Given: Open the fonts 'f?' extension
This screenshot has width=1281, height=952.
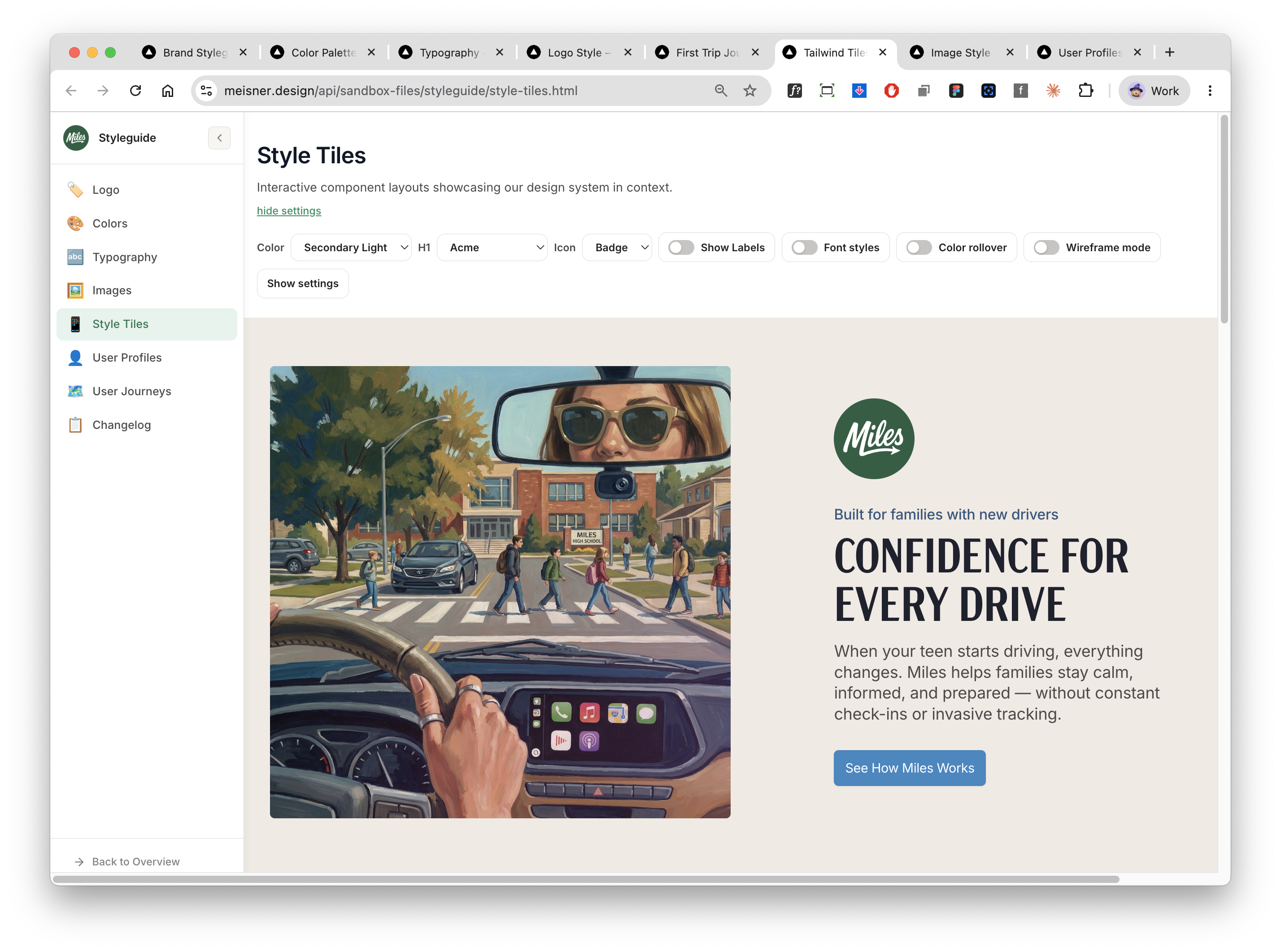Looking at the screenshot, I should [794, 91].
